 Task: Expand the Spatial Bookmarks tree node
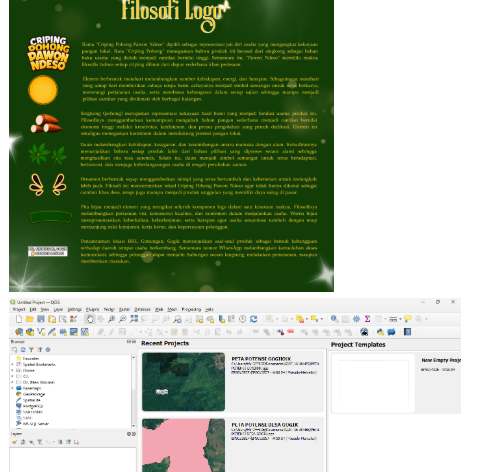coord(13,364)
